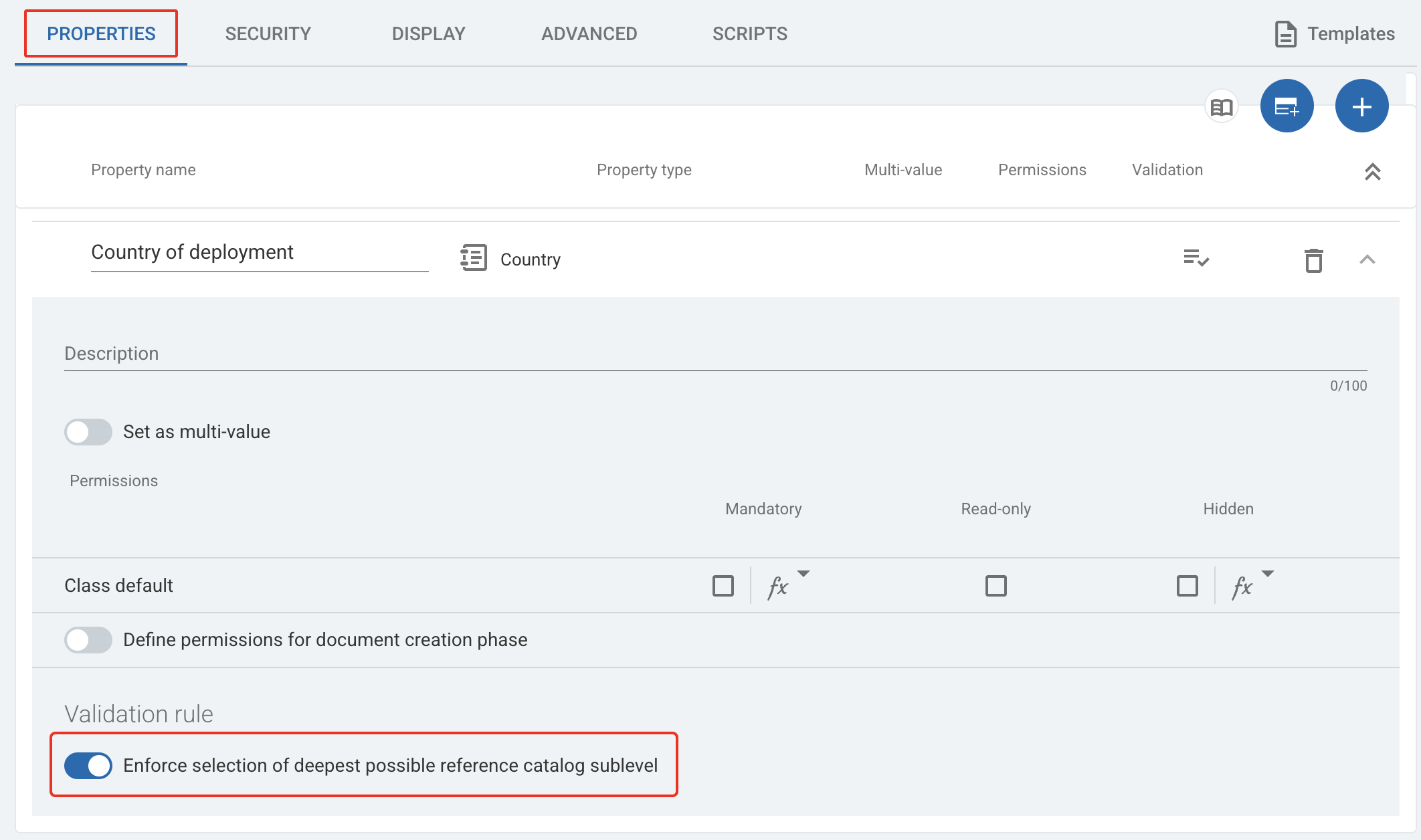The image size is (1421, 840).
Task: Switch to the ADVANCED tab
Action: click(589, 33)
